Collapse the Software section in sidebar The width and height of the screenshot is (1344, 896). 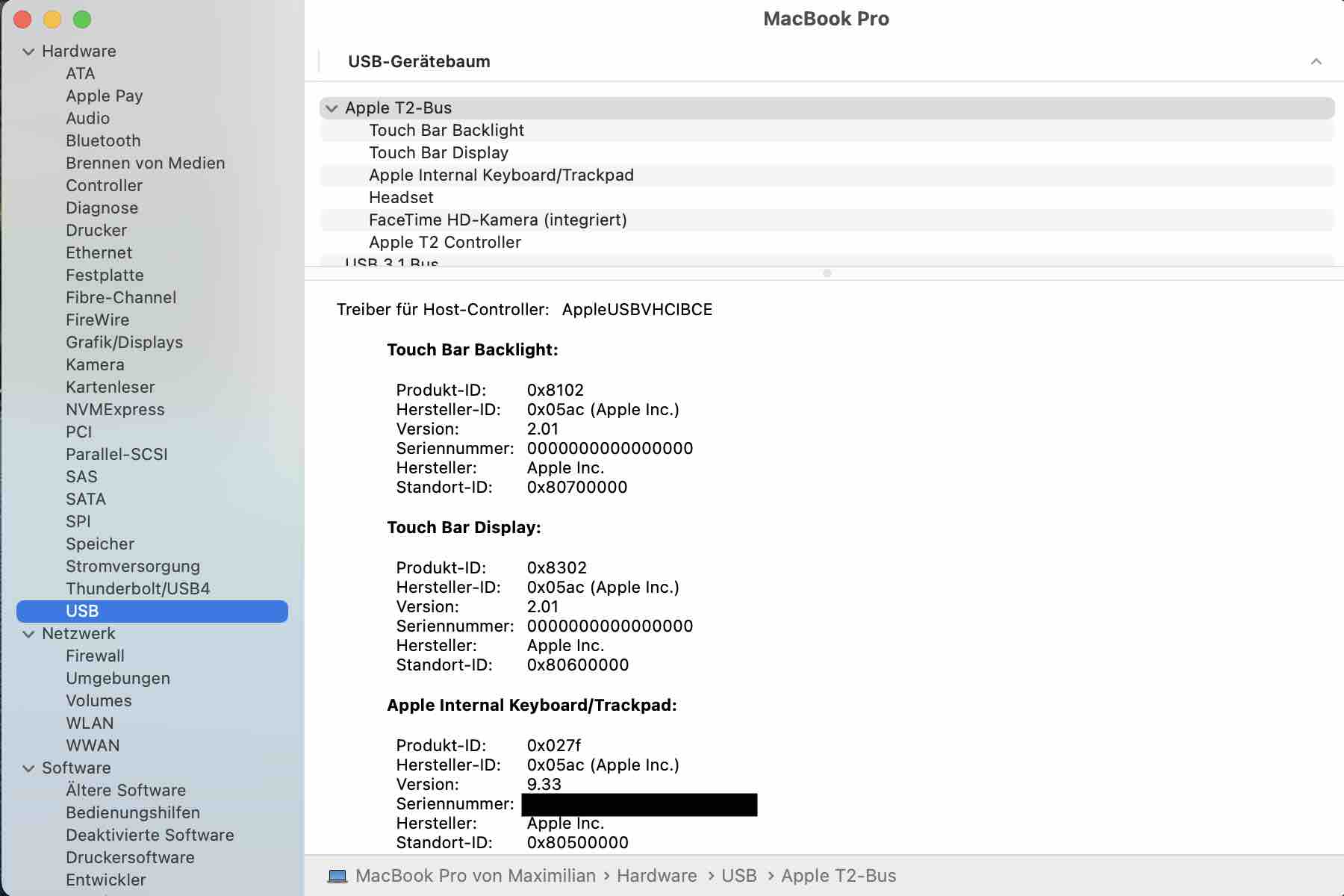28,768
